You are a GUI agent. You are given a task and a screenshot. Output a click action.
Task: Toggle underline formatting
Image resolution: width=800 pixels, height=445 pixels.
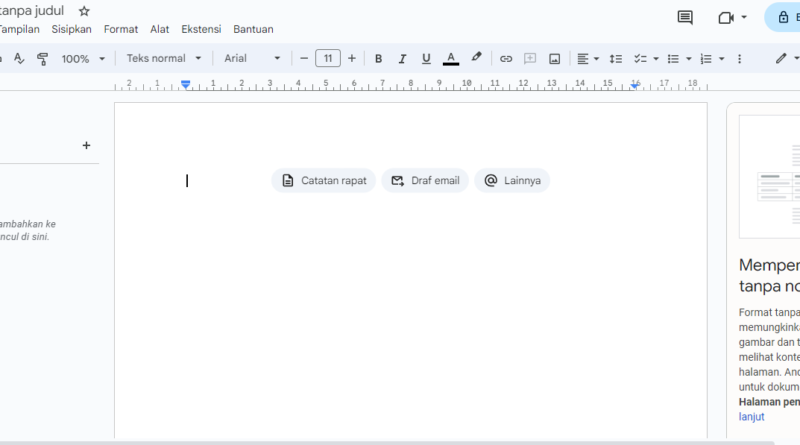(x=426, y=59)
